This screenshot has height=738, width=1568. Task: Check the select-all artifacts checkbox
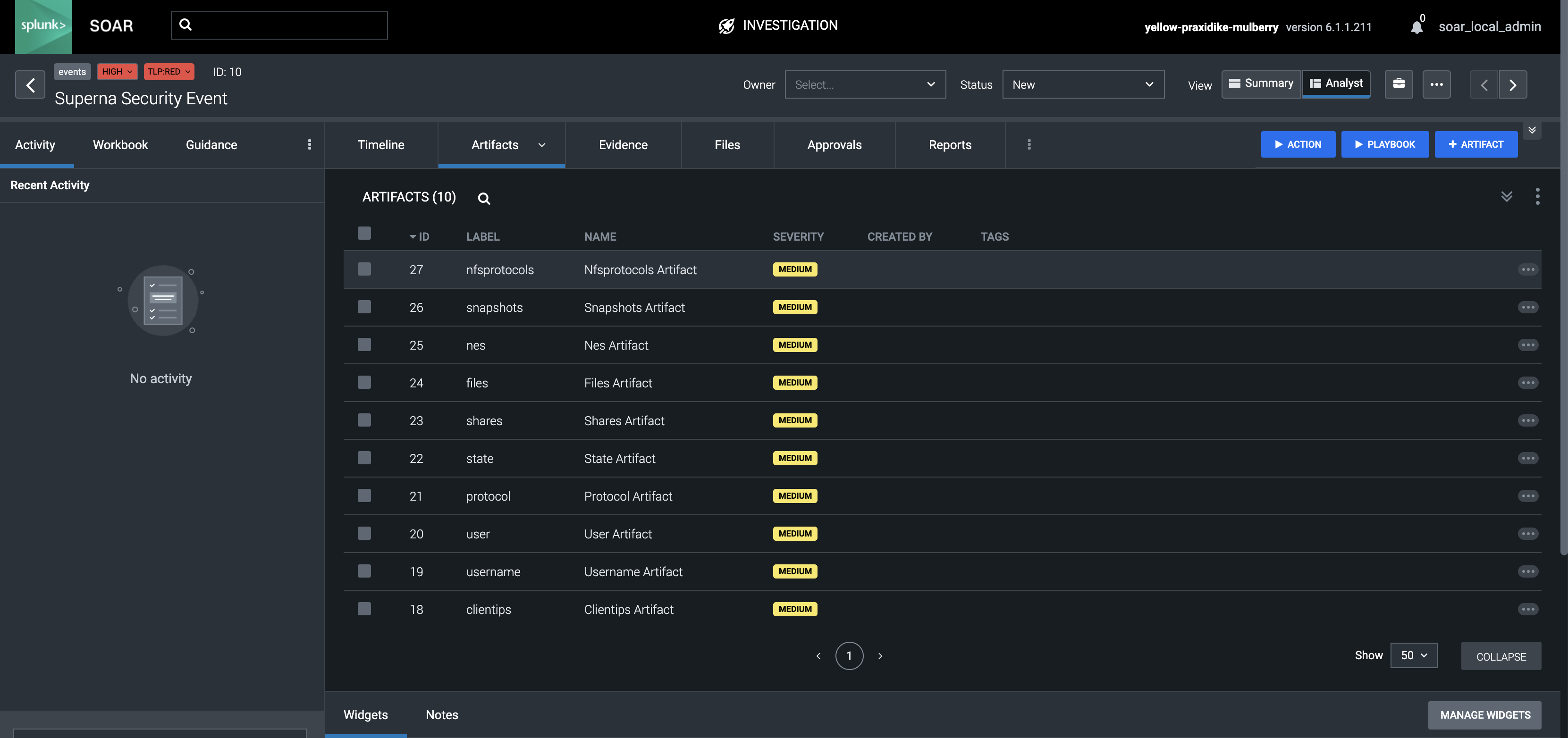coord(364,233)
